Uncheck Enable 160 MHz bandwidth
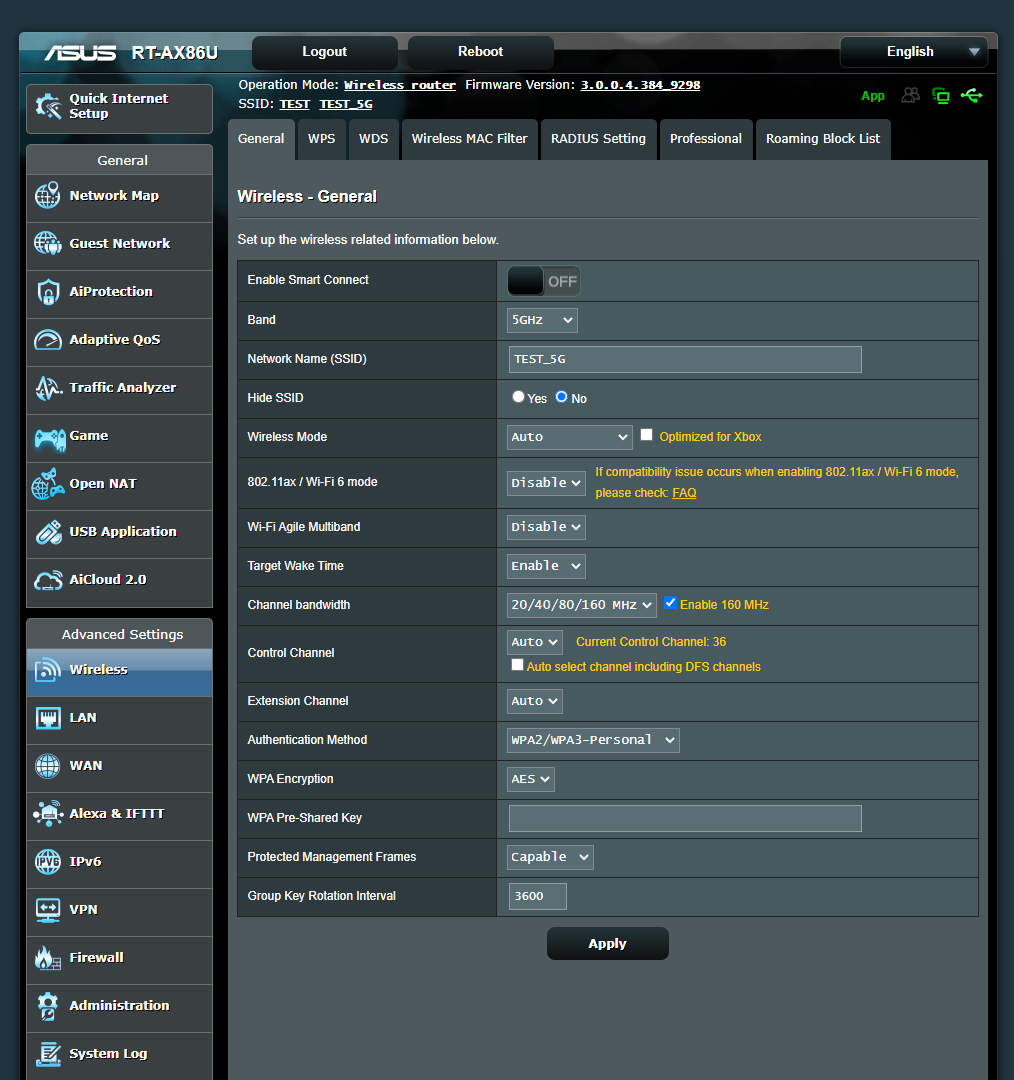The height and width of the screenshot is (1080, 1014). [670, 604]
